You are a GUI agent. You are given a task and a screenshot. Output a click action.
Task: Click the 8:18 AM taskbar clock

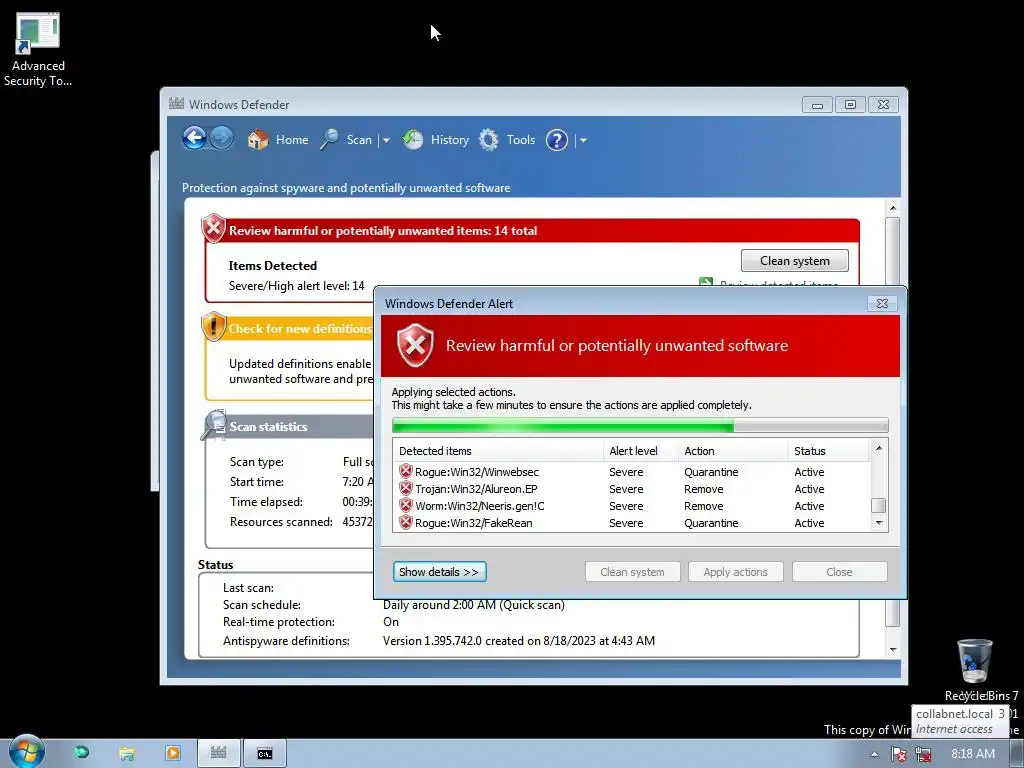[973, 754]
